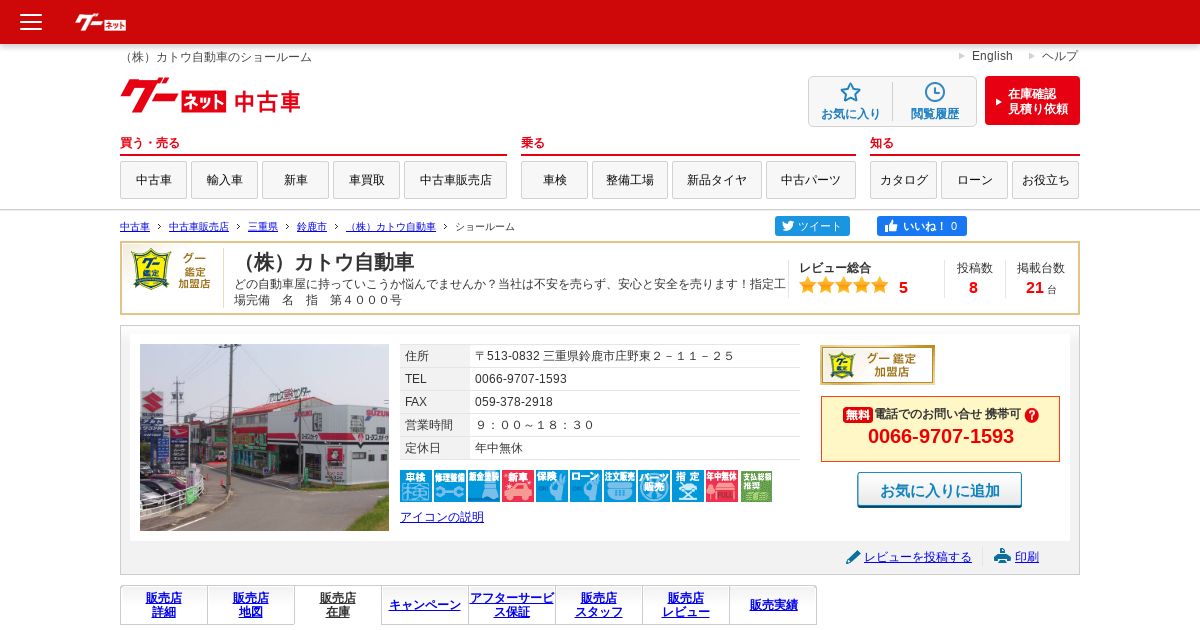Click the 中古車 breadcrumb link

coord(135,227)
